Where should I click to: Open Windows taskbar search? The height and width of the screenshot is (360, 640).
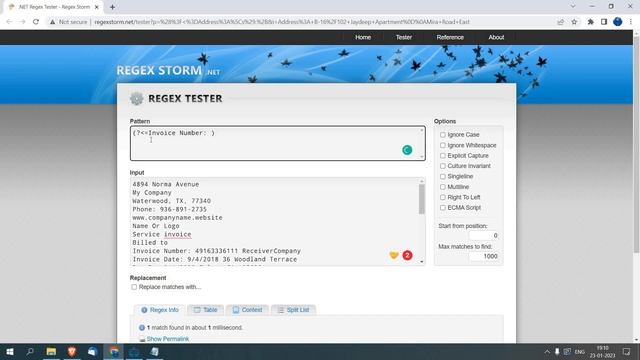pos(30,351)
